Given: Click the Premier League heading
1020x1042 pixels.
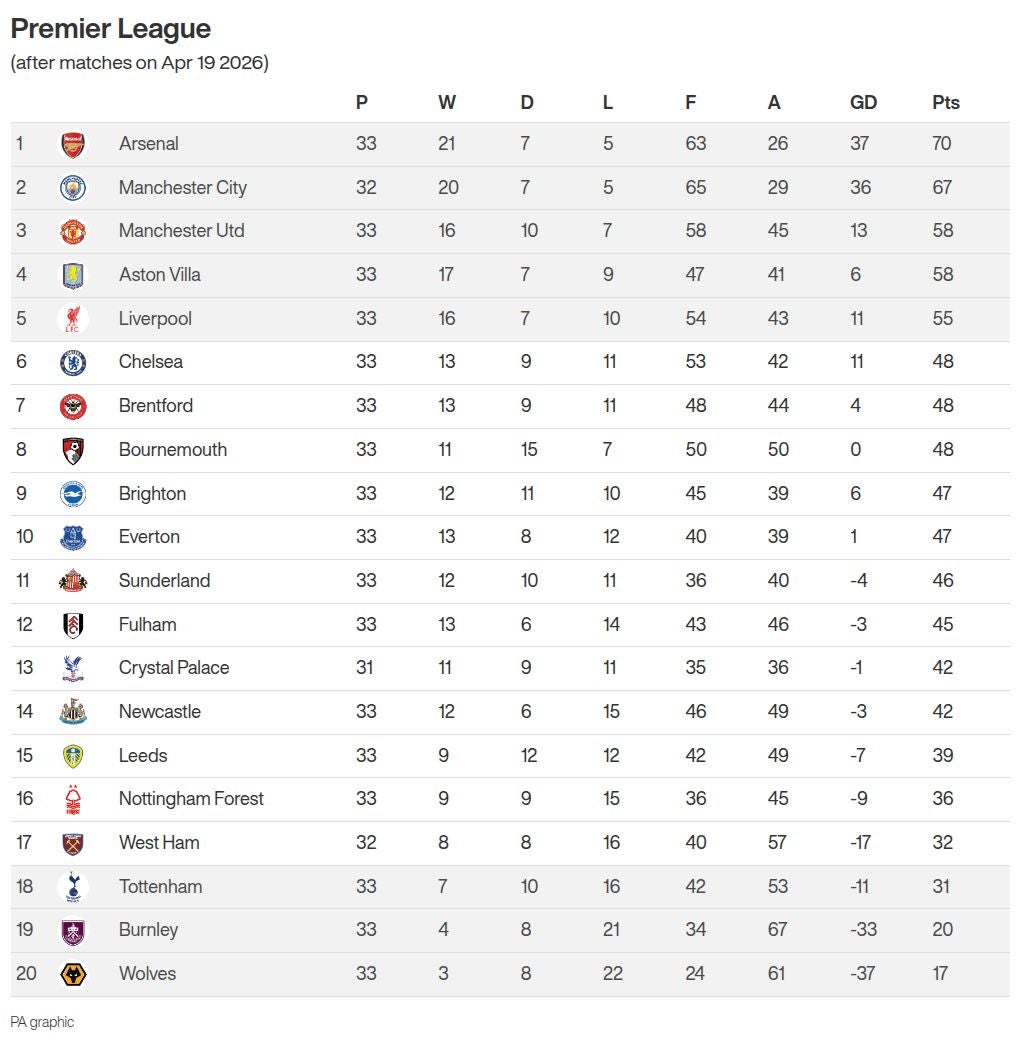Looking at the screenshot, I should [110, 28].
